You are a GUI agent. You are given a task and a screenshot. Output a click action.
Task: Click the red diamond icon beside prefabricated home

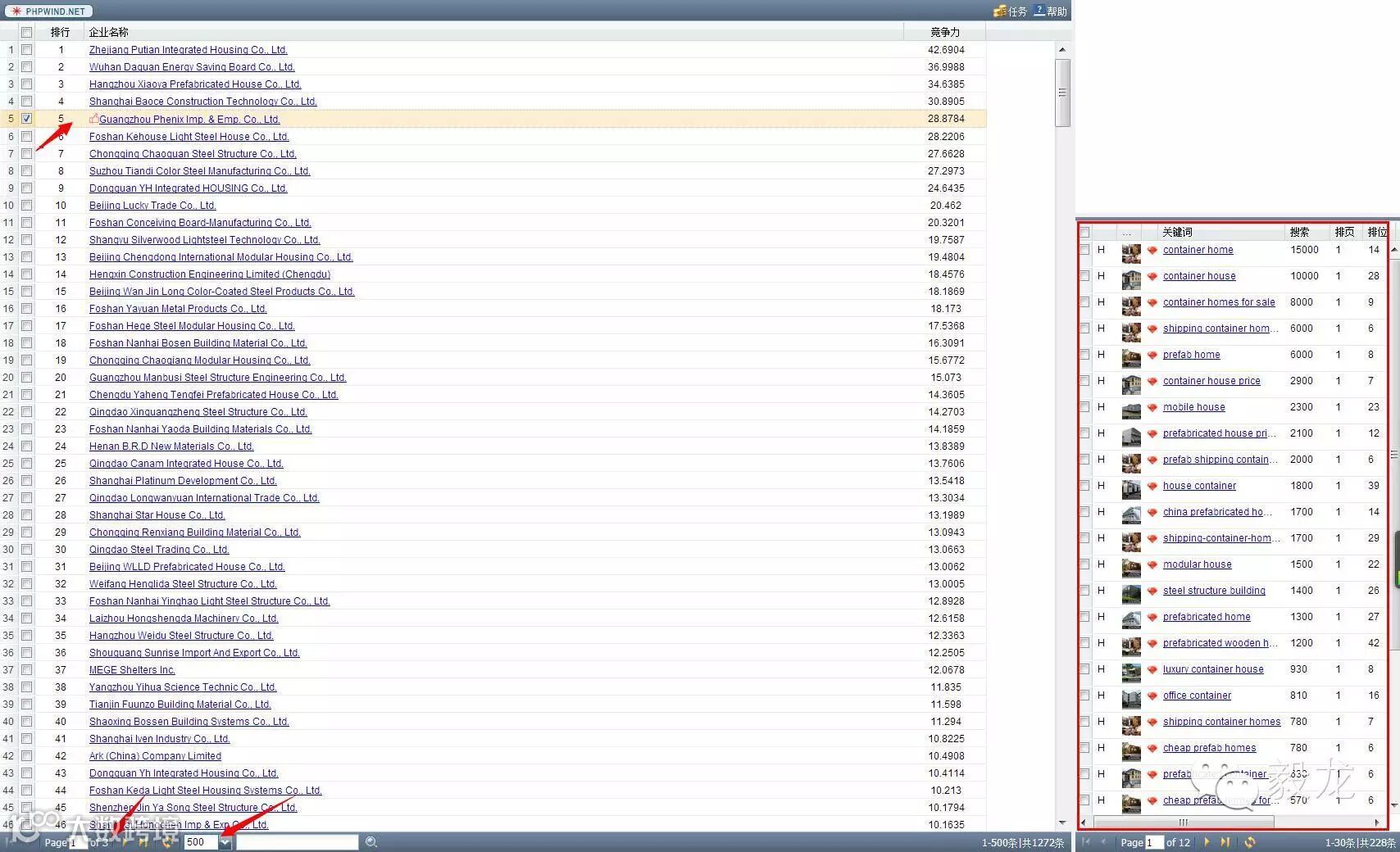coord(1152,618)
